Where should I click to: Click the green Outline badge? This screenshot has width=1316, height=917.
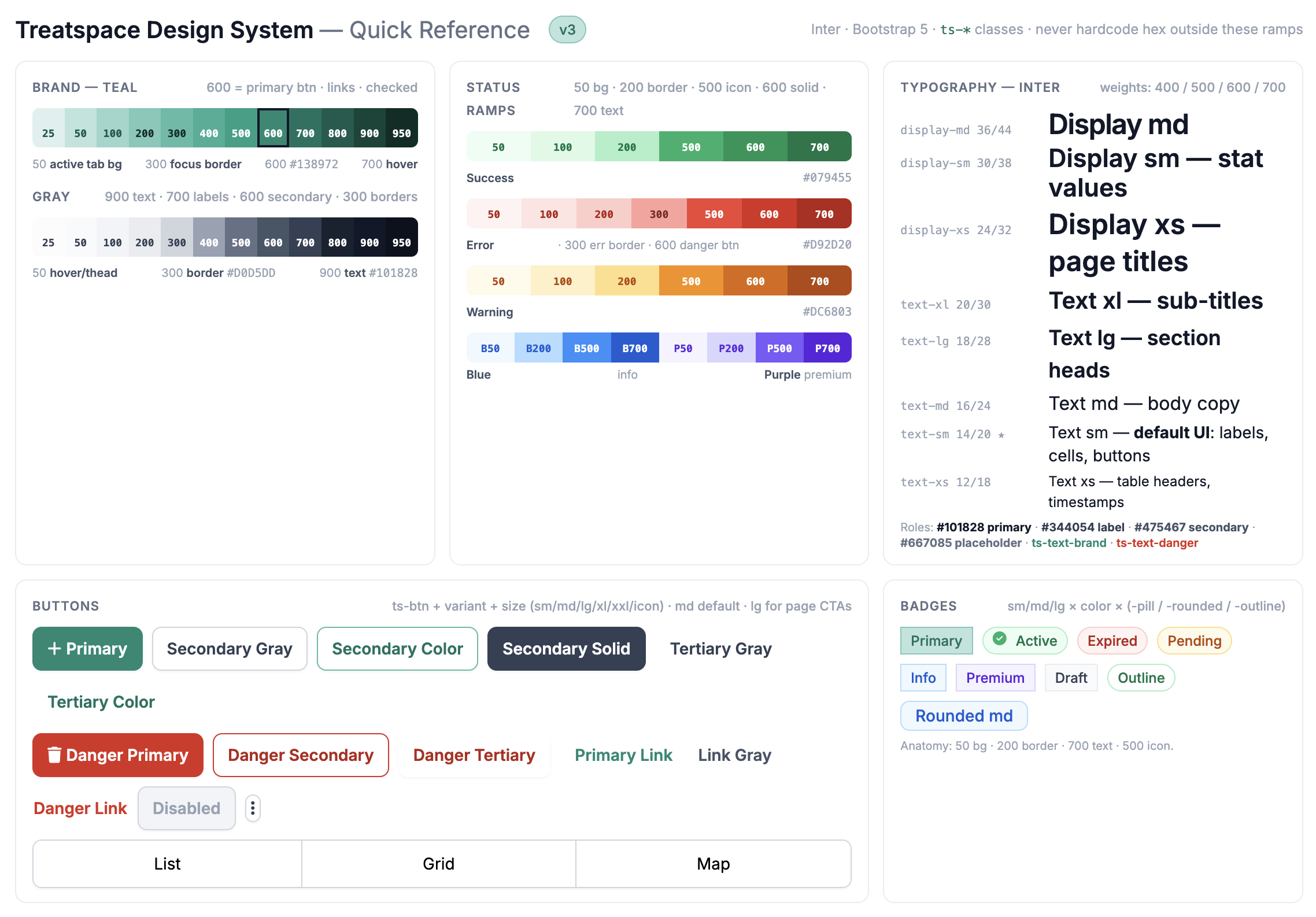pyautogui.click(x=1141, y=678)
